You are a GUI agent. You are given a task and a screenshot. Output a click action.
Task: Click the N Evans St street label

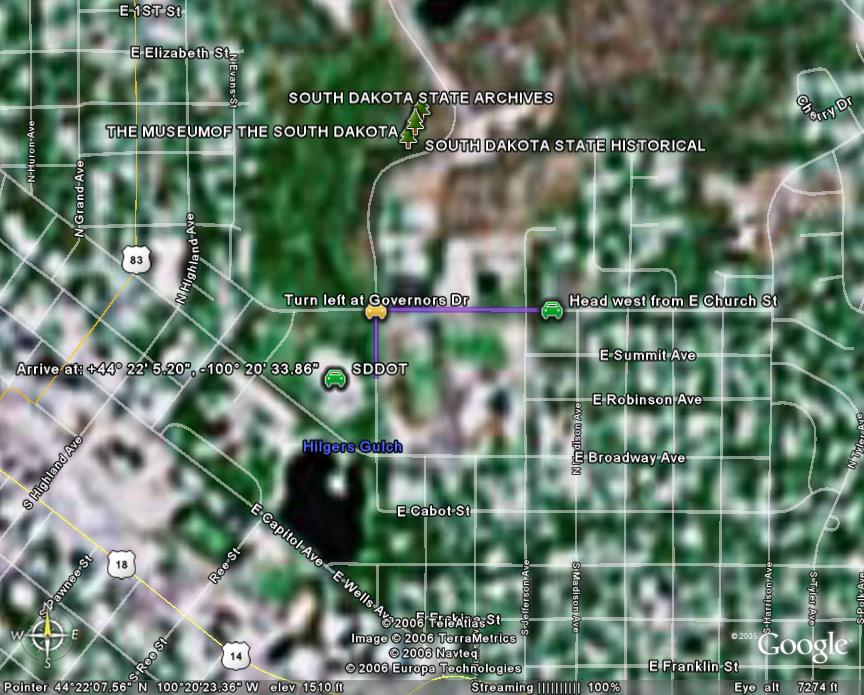pyautogui.click(x=233, y=79)
